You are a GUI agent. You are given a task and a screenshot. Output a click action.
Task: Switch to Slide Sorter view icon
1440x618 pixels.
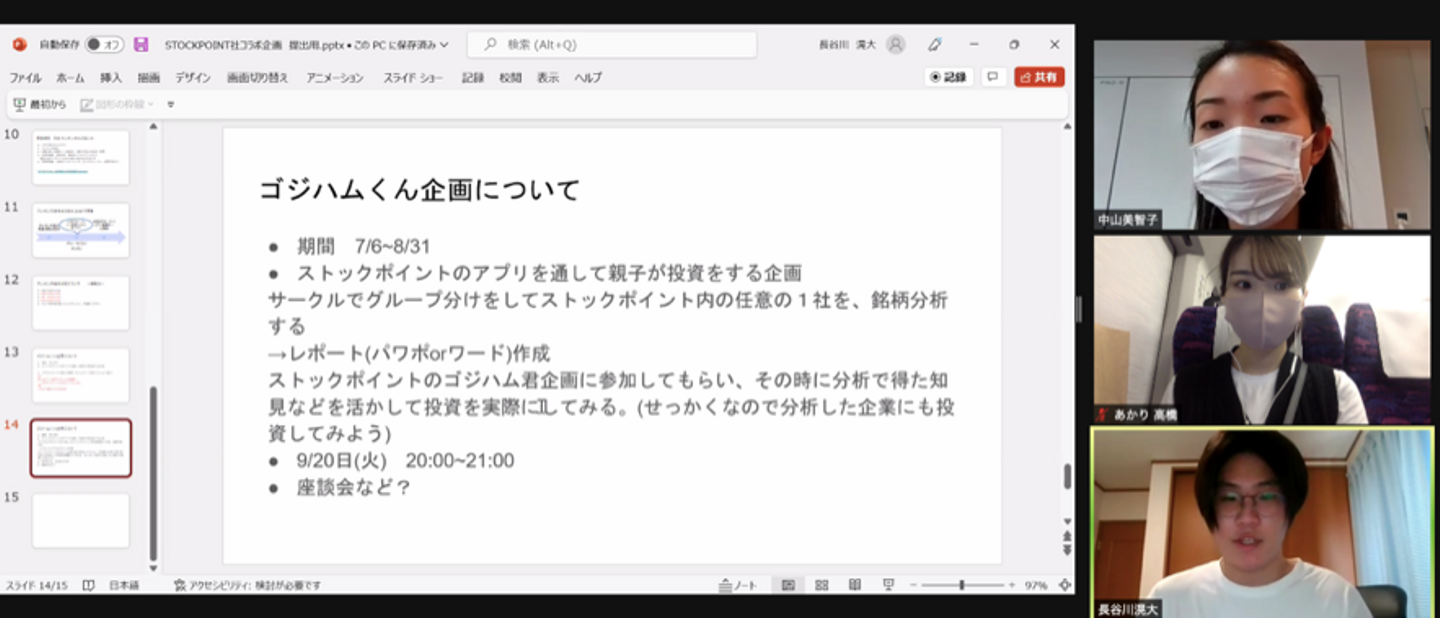point(821,585)
